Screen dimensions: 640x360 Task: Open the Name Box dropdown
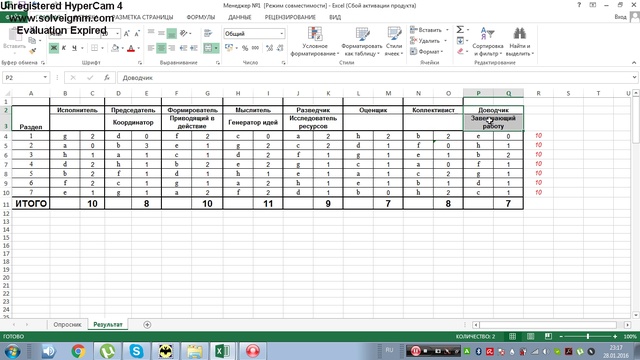[x=45, y=78]
